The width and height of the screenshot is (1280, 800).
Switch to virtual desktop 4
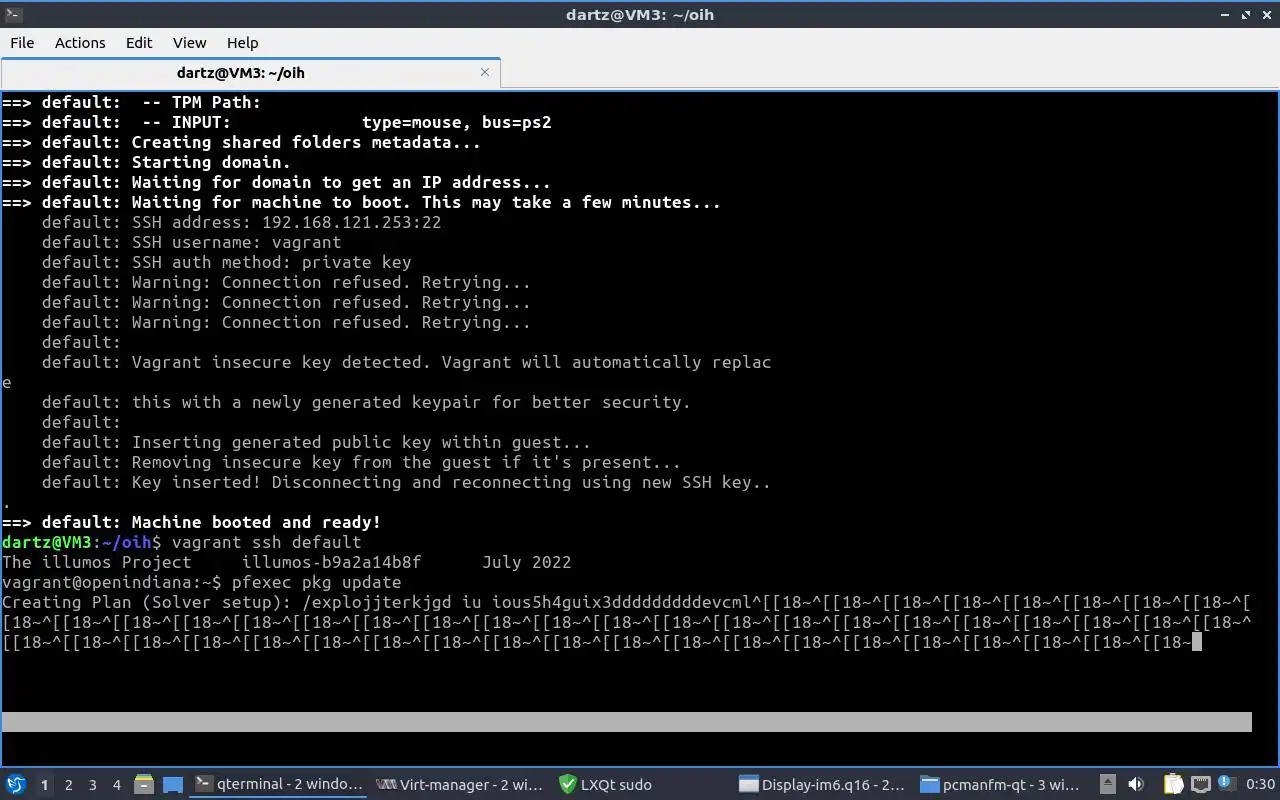(117, 785)
